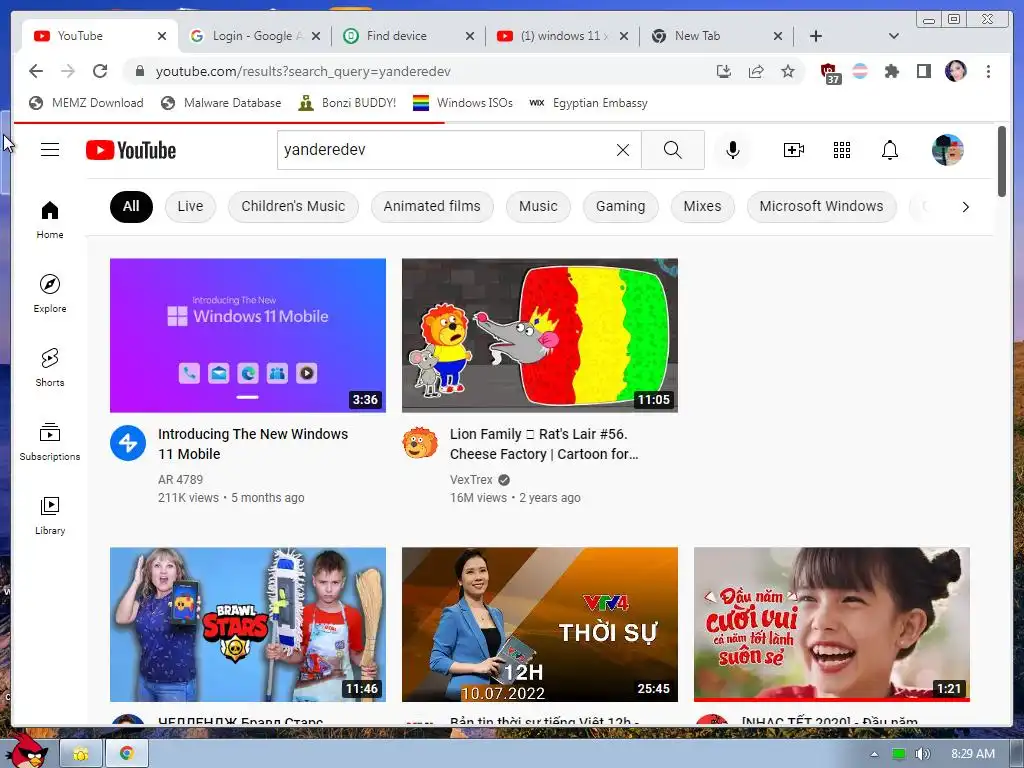Open the Extensions puzzle icon
The image size is (1024, 768).
click(x=891, y=71)
